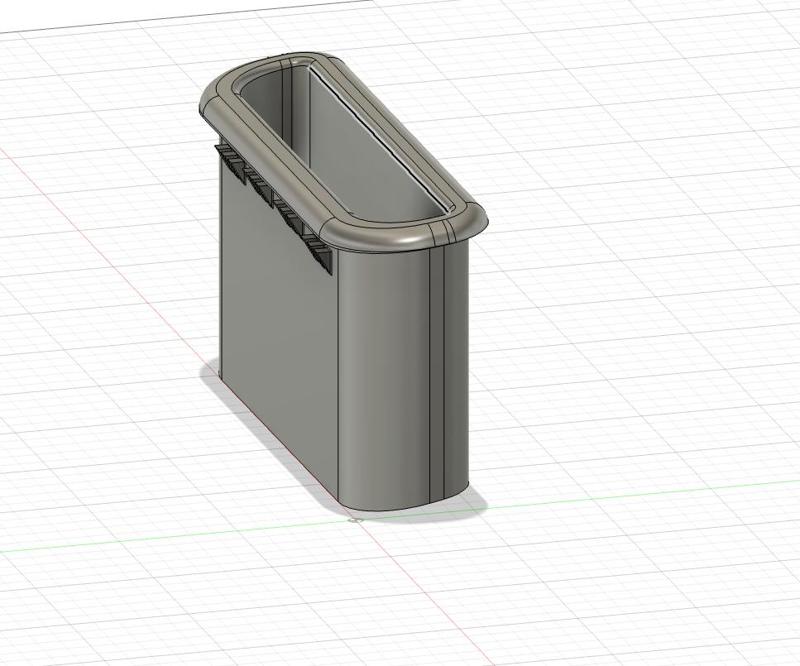Screen dimensions: 800x666
Task: Select the lowest ribbed bracket under the rim
Action: click(x=319, y=254)
